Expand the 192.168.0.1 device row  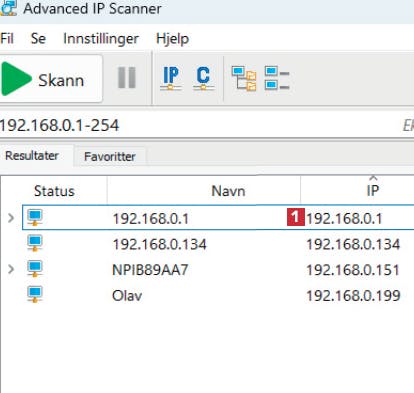click(x=11, y=218)
